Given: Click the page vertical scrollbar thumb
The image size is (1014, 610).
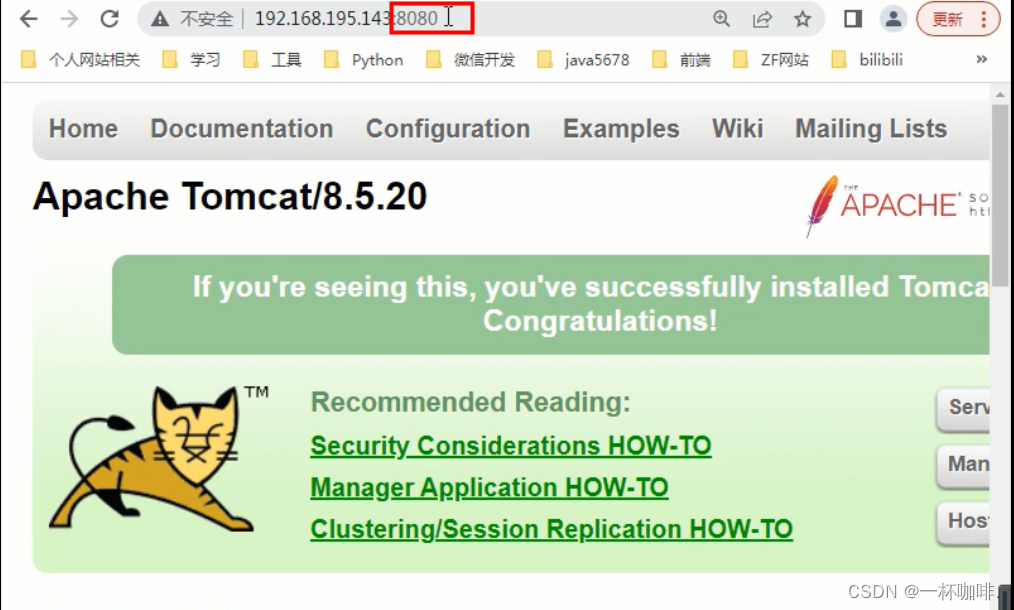Looking at the screenshot, I should 1000,194.
